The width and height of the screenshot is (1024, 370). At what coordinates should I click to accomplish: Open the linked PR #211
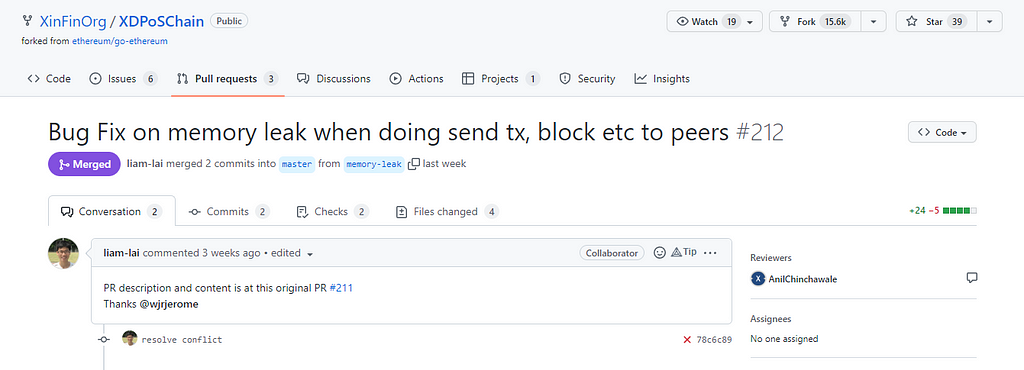click(342, 288)
